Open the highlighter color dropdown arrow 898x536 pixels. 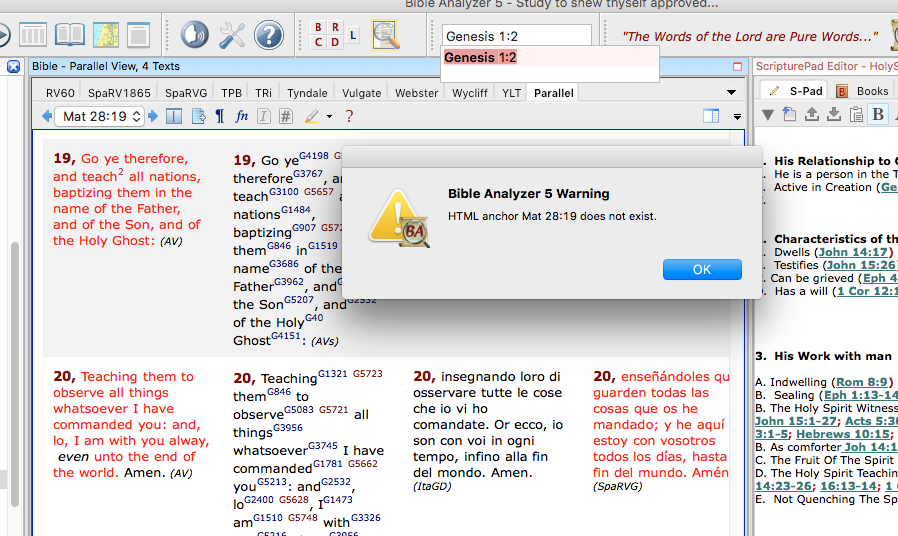tap(329, 117)
